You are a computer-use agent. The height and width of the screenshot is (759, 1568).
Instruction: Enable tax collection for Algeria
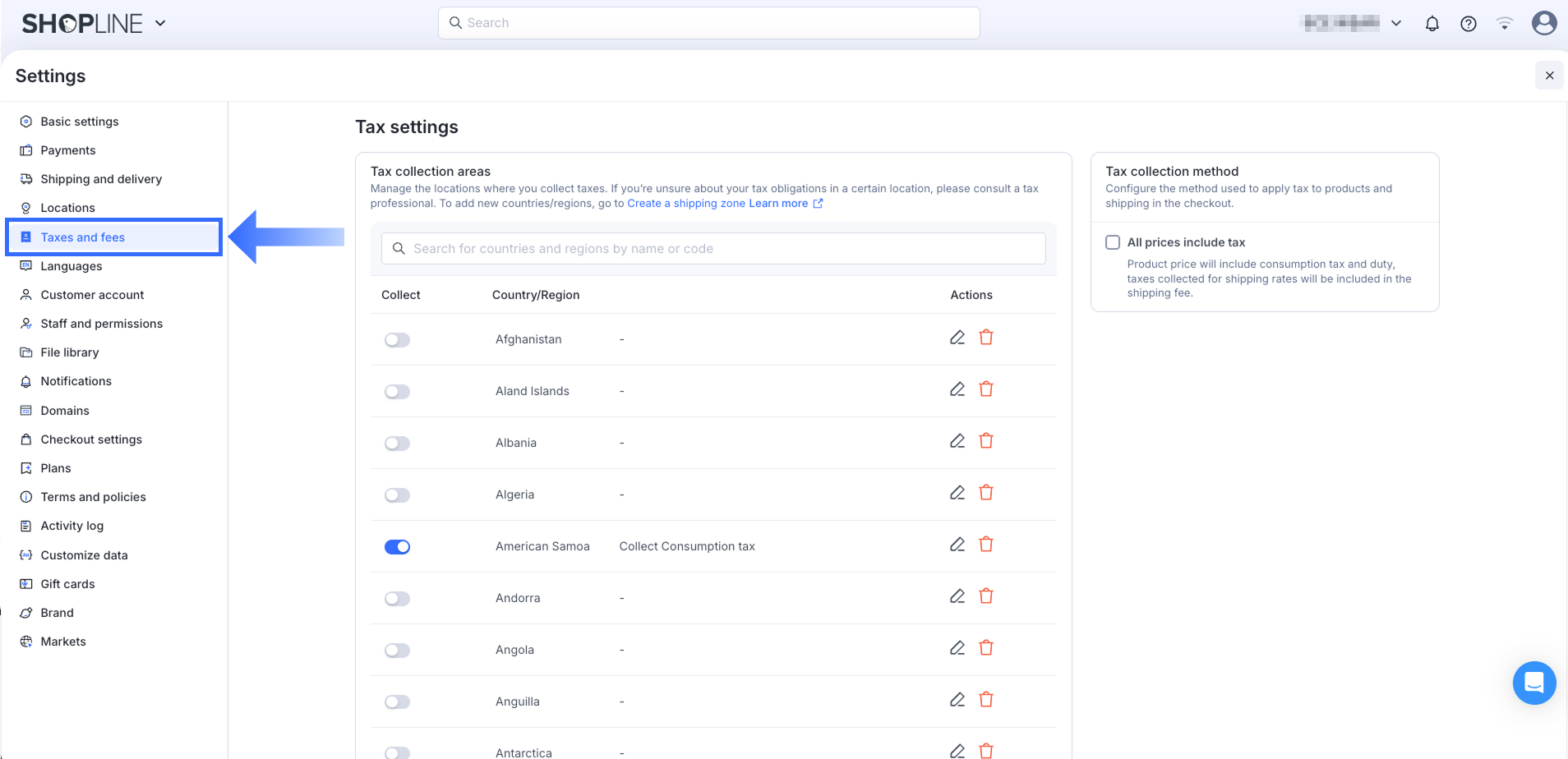[x=397, y=495]
